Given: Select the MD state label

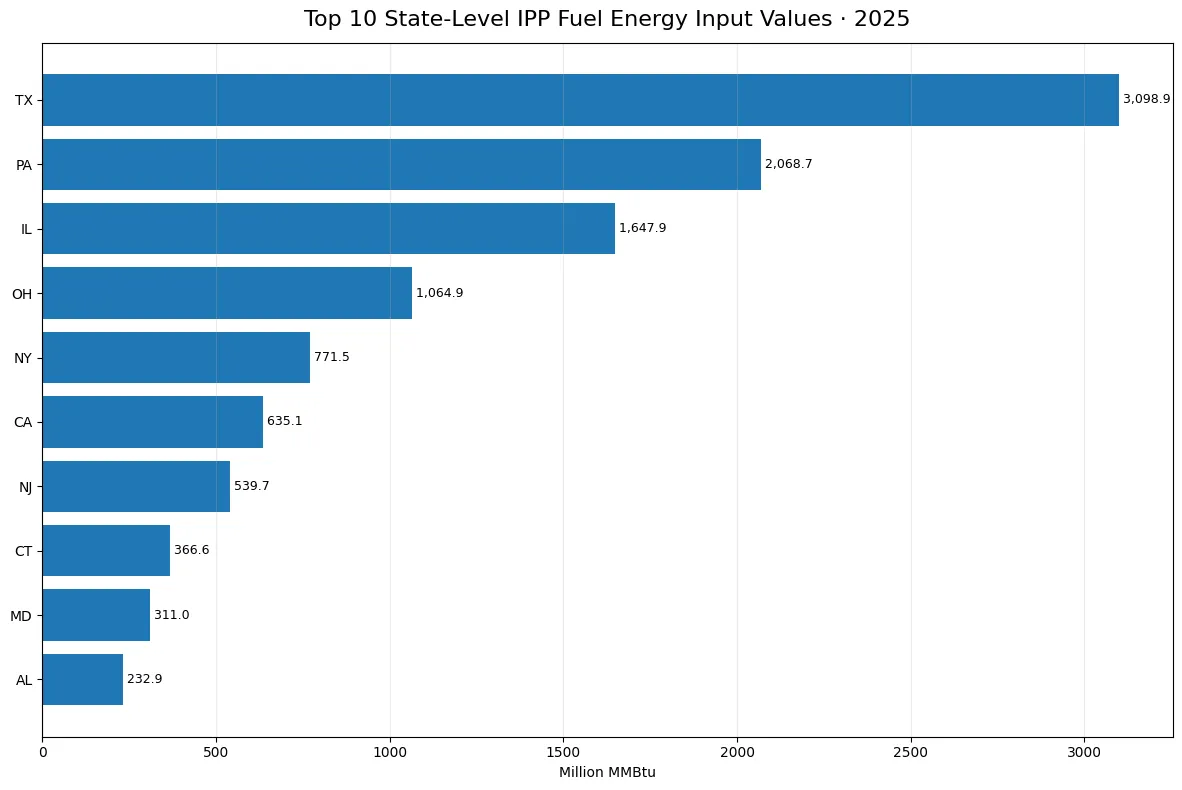Looking at the screenshot, I should 21,616.
